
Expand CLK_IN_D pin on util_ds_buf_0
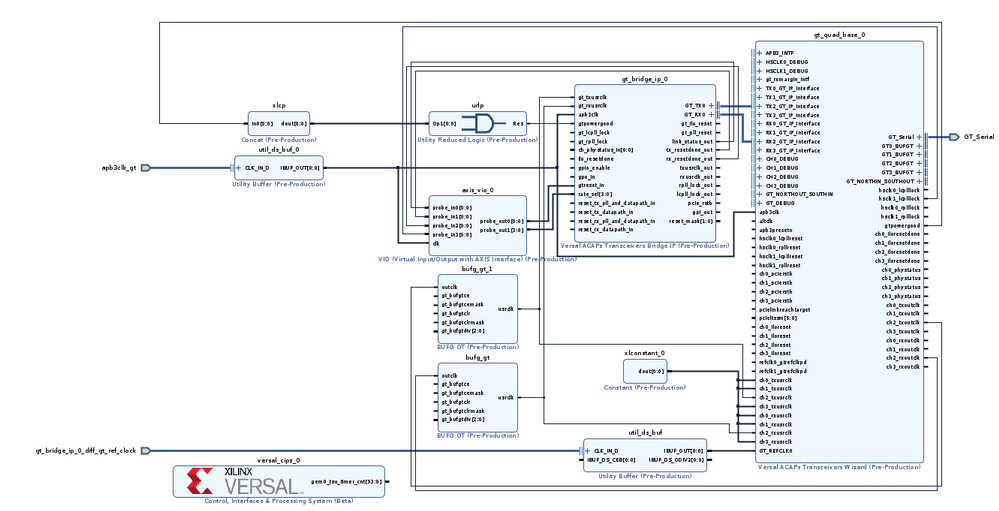(238, 167)
